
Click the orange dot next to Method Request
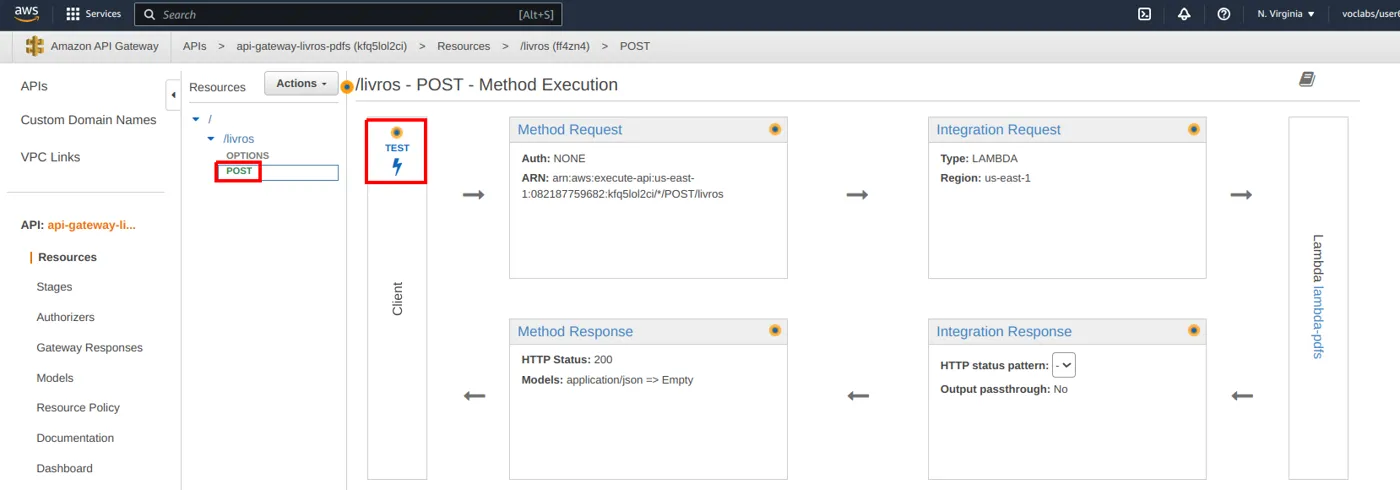click(775, 129)
